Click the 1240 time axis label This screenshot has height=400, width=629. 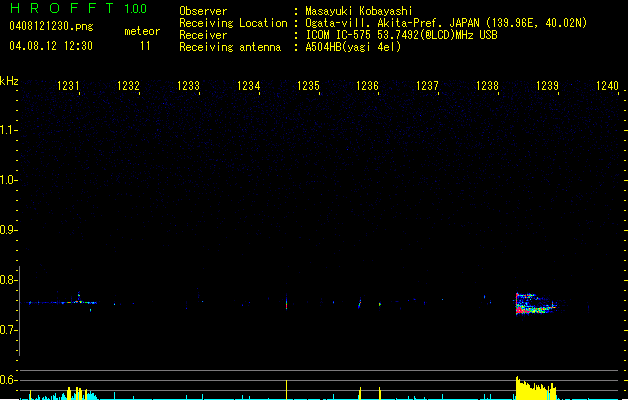coord(608,86)
